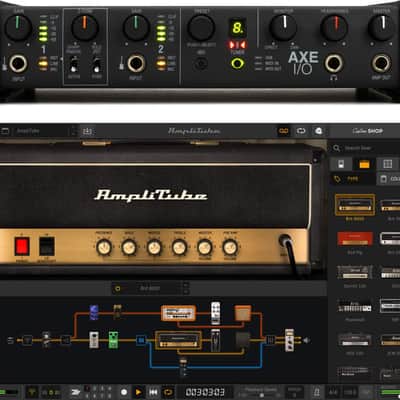
Task: Click the Pre Amp volume knob
Action: click(x=230, y=248)
